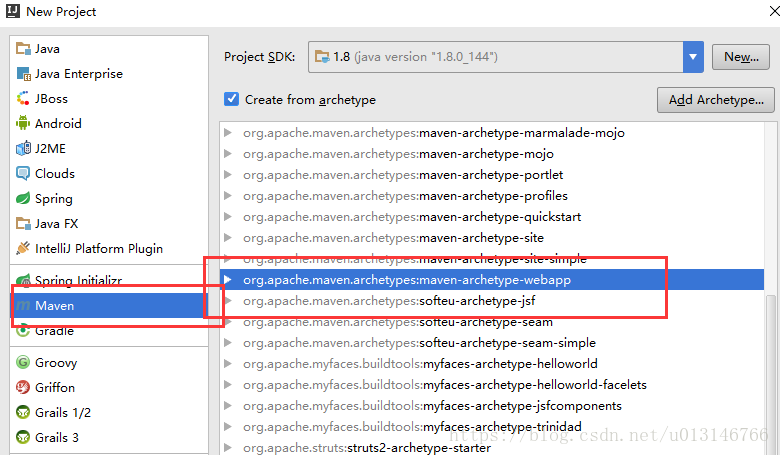Viewport: 780px width, 455px height.
Task: Open the Project SDK dropdown arrow
Action: click(693, 57)
